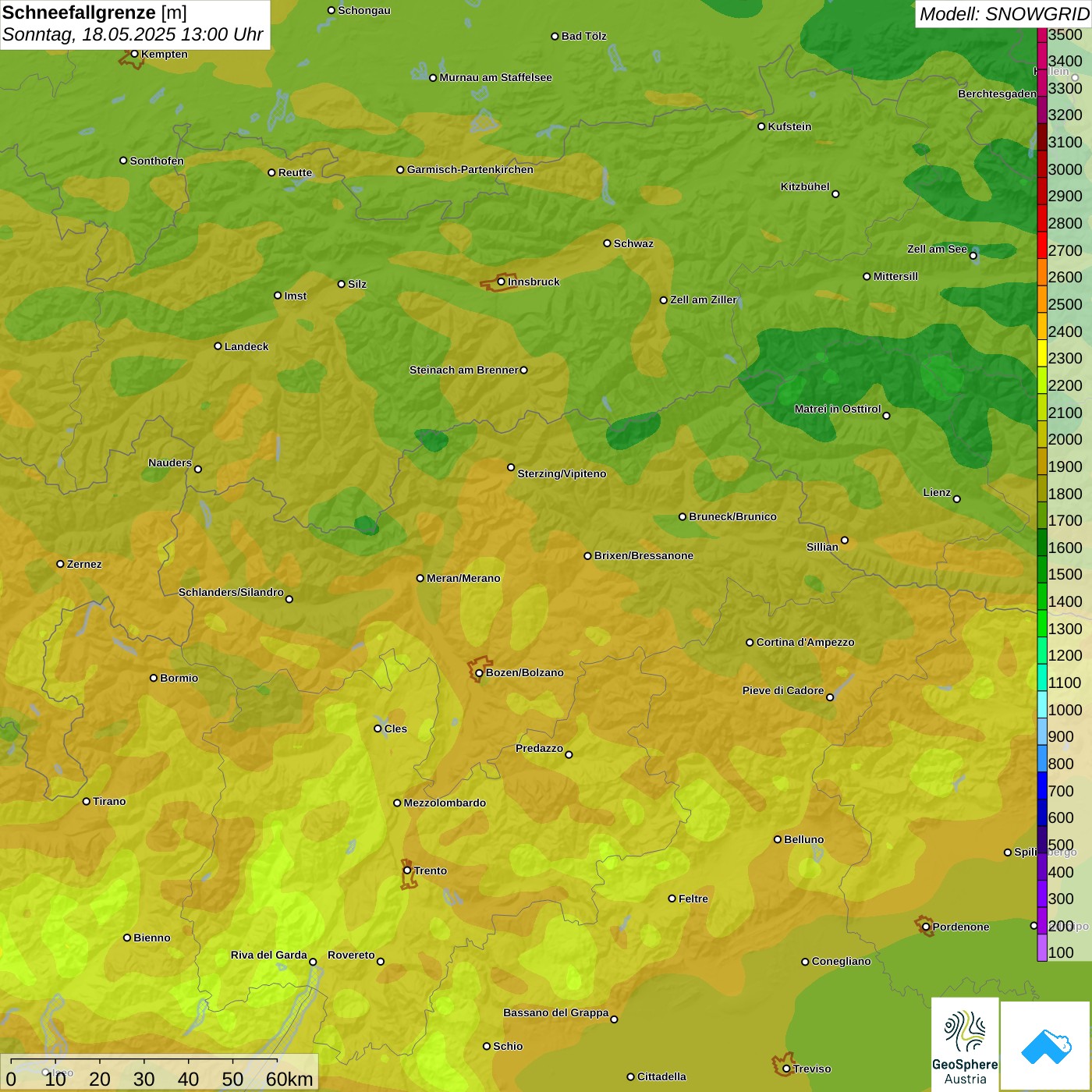Click the "3000" legend value
The width and height of the screenshot is (1092, 1092).
click(x=1065, y=169)
